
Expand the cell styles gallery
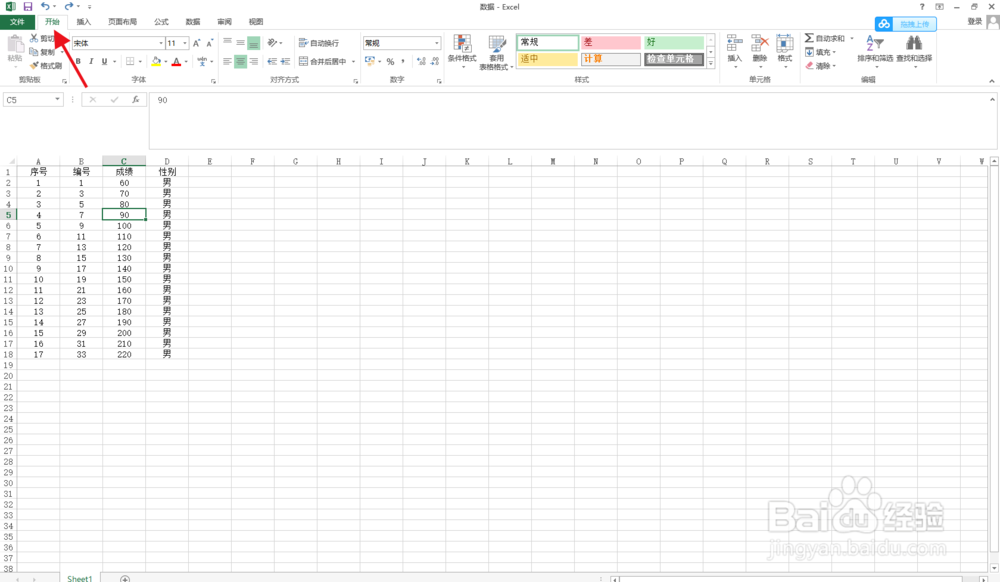coord(710,63)
